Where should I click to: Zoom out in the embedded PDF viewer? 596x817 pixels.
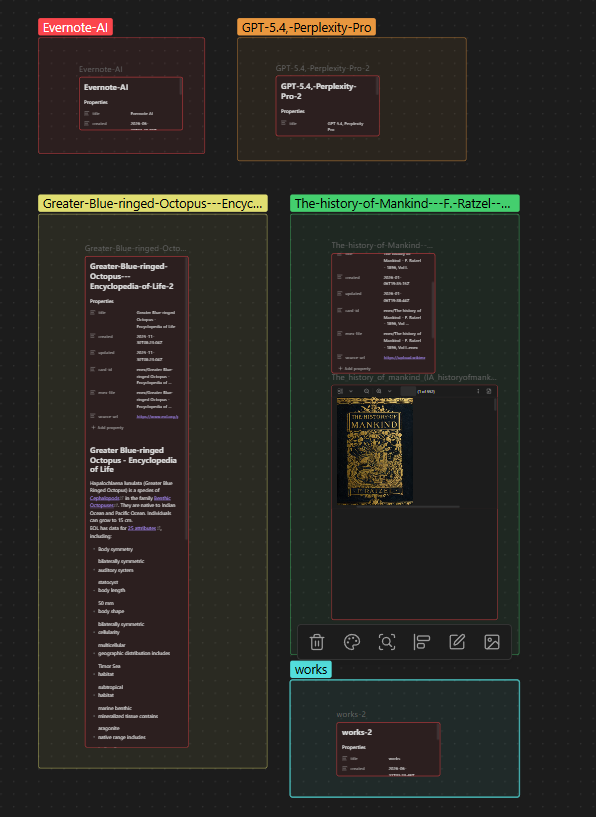click(x=366, y=391)
